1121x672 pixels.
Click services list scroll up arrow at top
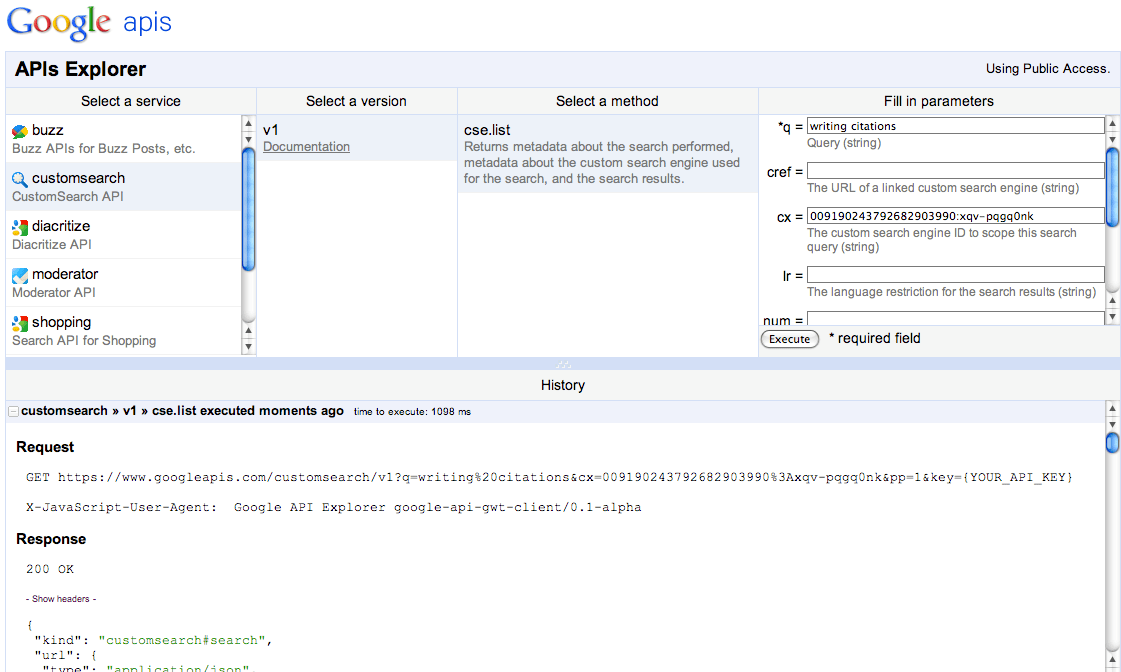[x=248, y=123]
